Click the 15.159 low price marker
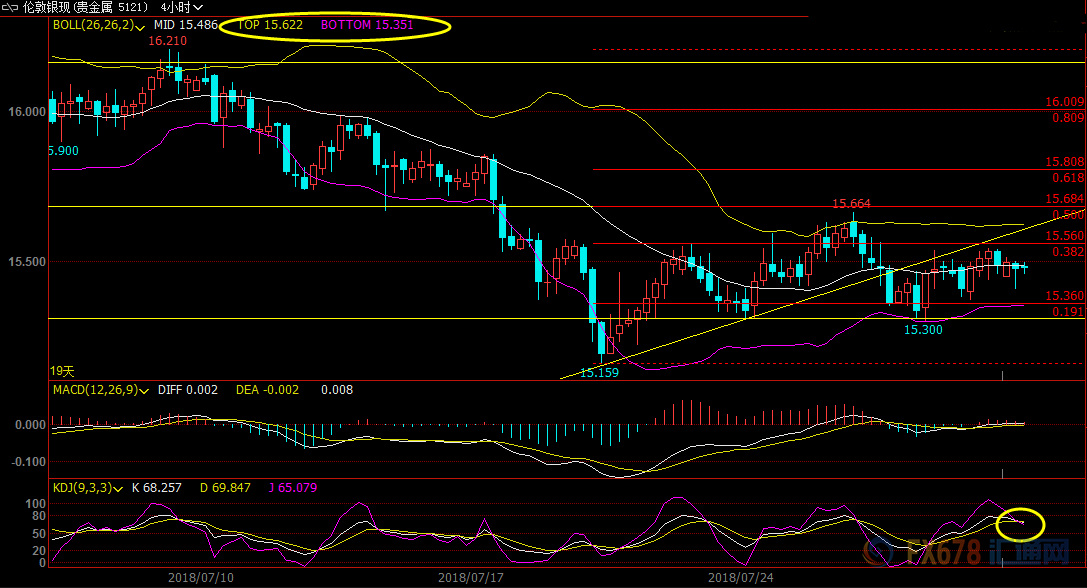The image size is (1087, 588). (599, 372)
